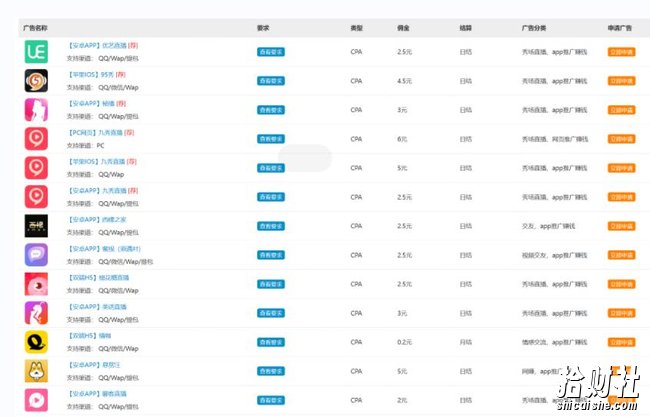The height and width of the screenshot is (417, 650).
Task: Click the fox face app icon
Action: tap(36, 371)
